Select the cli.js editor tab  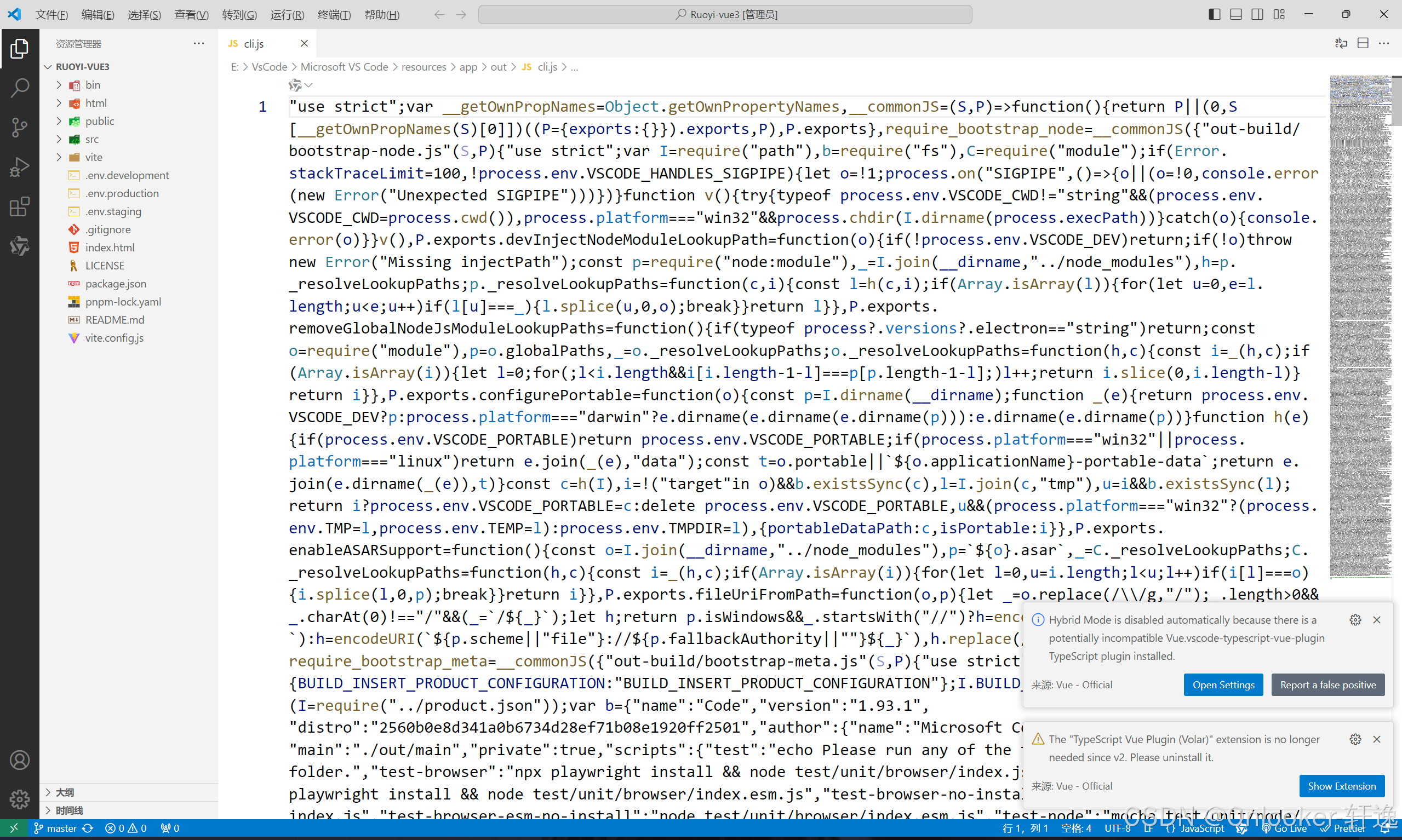254,44
